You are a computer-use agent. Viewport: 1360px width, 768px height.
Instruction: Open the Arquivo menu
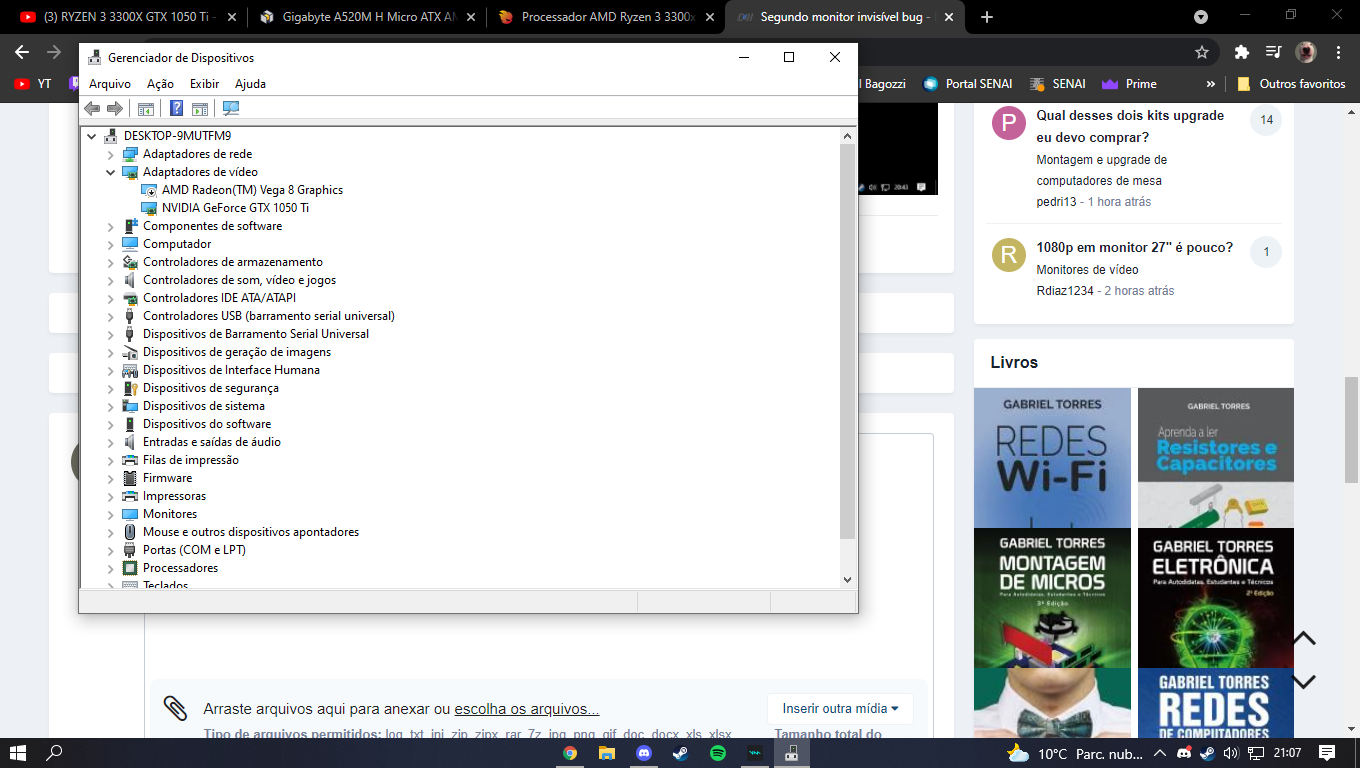110,84
